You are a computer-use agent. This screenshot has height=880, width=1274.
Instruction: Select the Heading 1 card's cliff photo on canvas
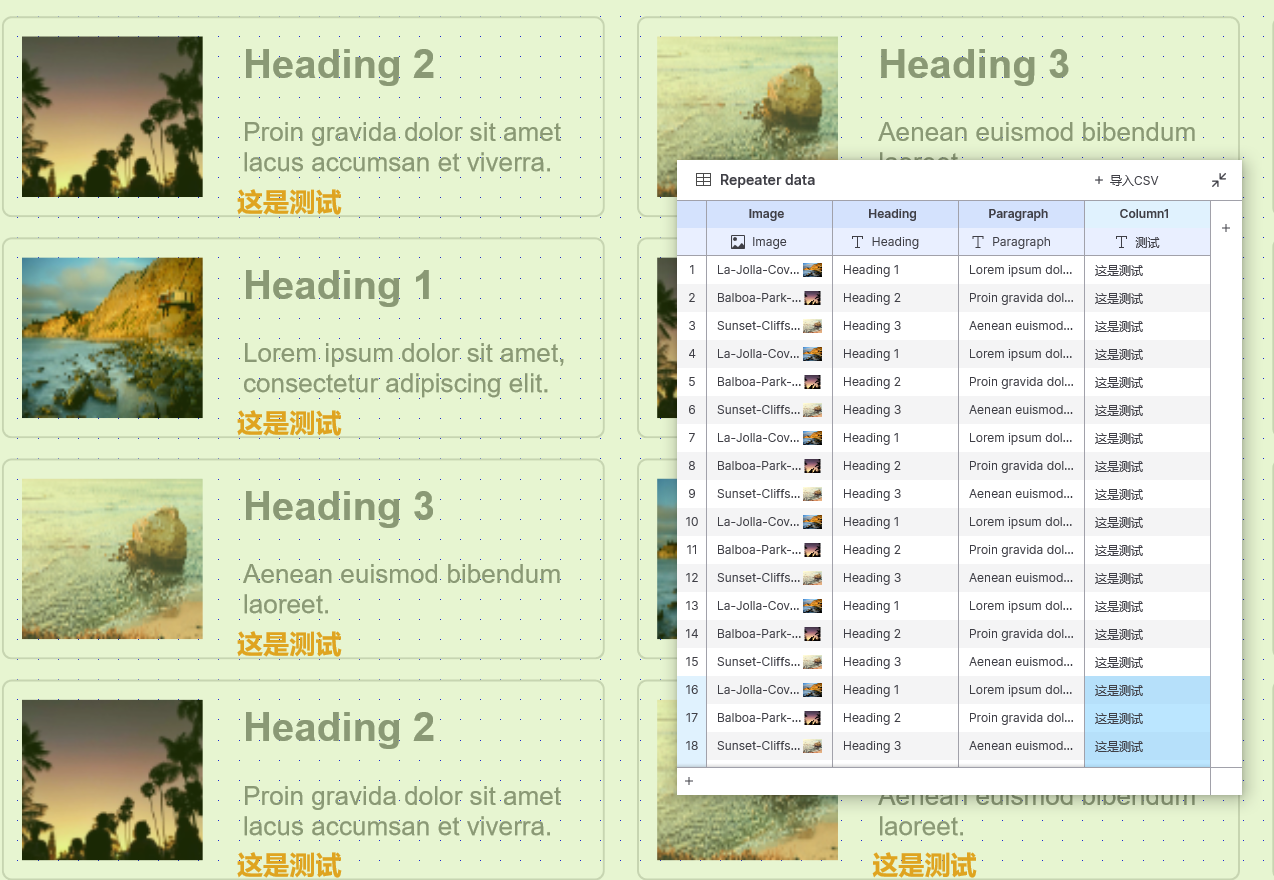pyautogui.click(x=112, y=338)
